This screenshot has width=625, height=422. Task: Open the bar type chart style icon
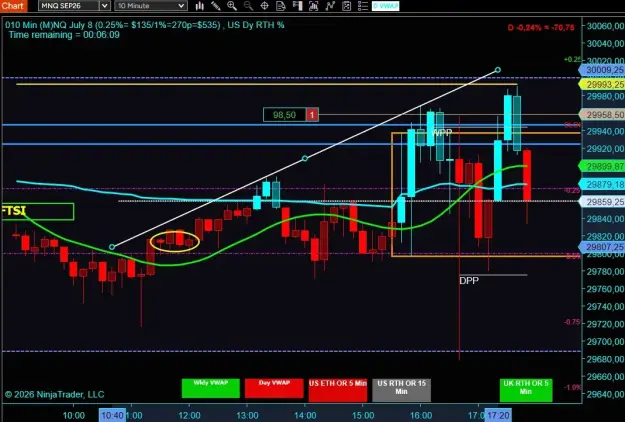click(200, 6)
